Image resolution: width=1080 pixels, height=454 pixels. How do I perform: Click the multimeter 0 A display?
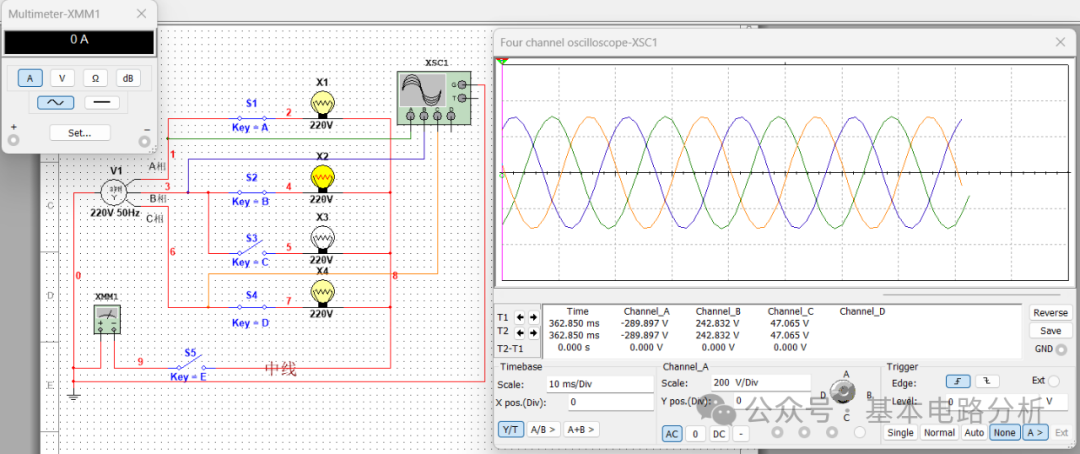click(x=79, y=41)
